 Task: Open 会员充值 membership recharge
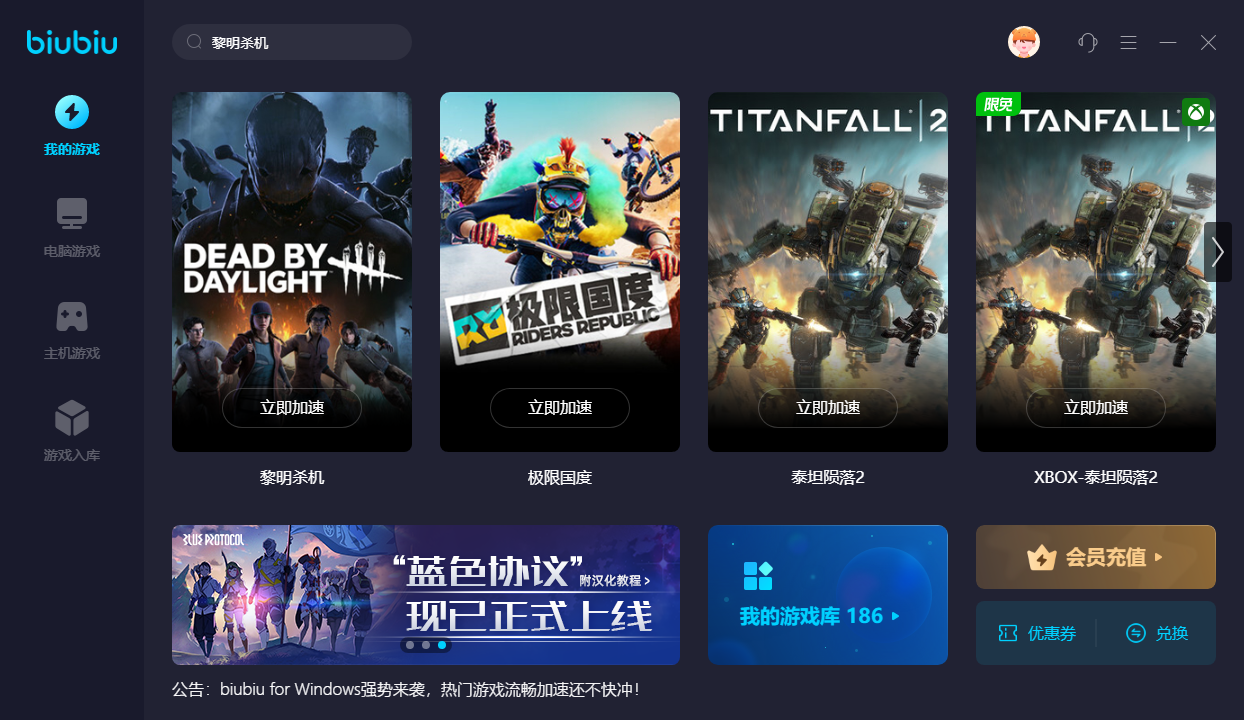click(1096, 557)
